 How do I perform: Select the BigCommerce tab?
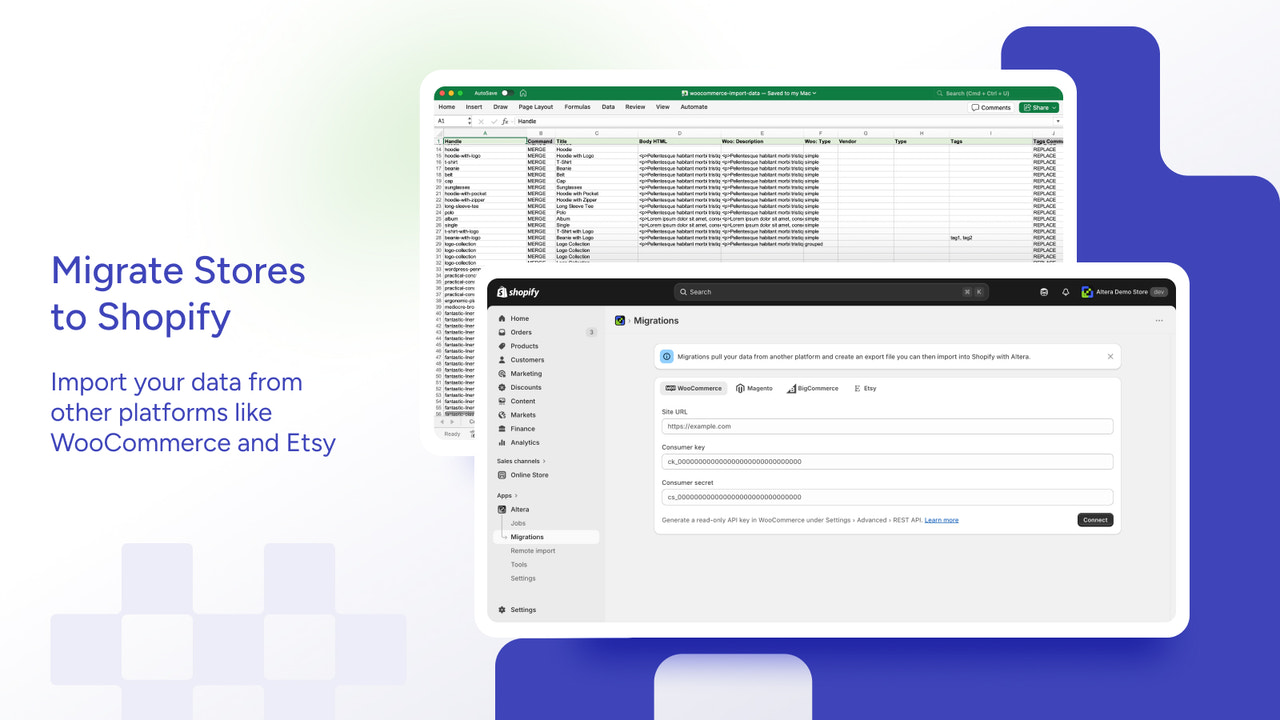(x=812, y=388)
